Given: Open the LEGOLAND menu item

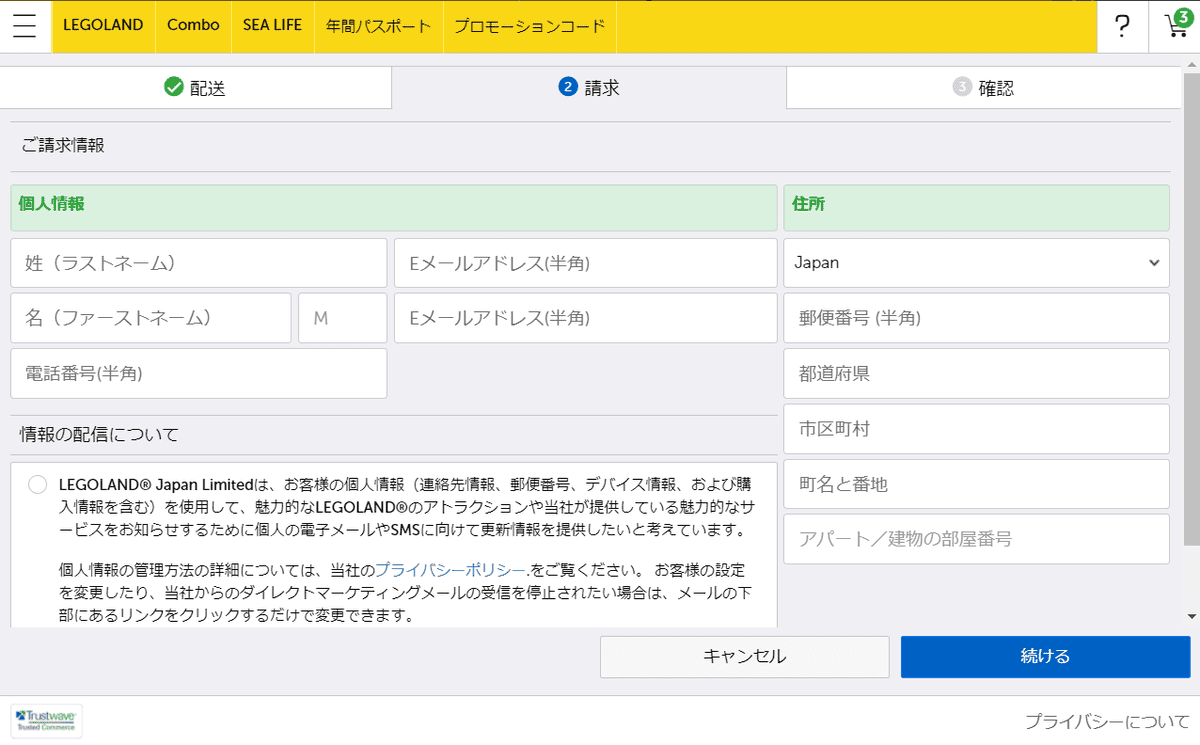Looking at the screenshot, I should 103,26.
